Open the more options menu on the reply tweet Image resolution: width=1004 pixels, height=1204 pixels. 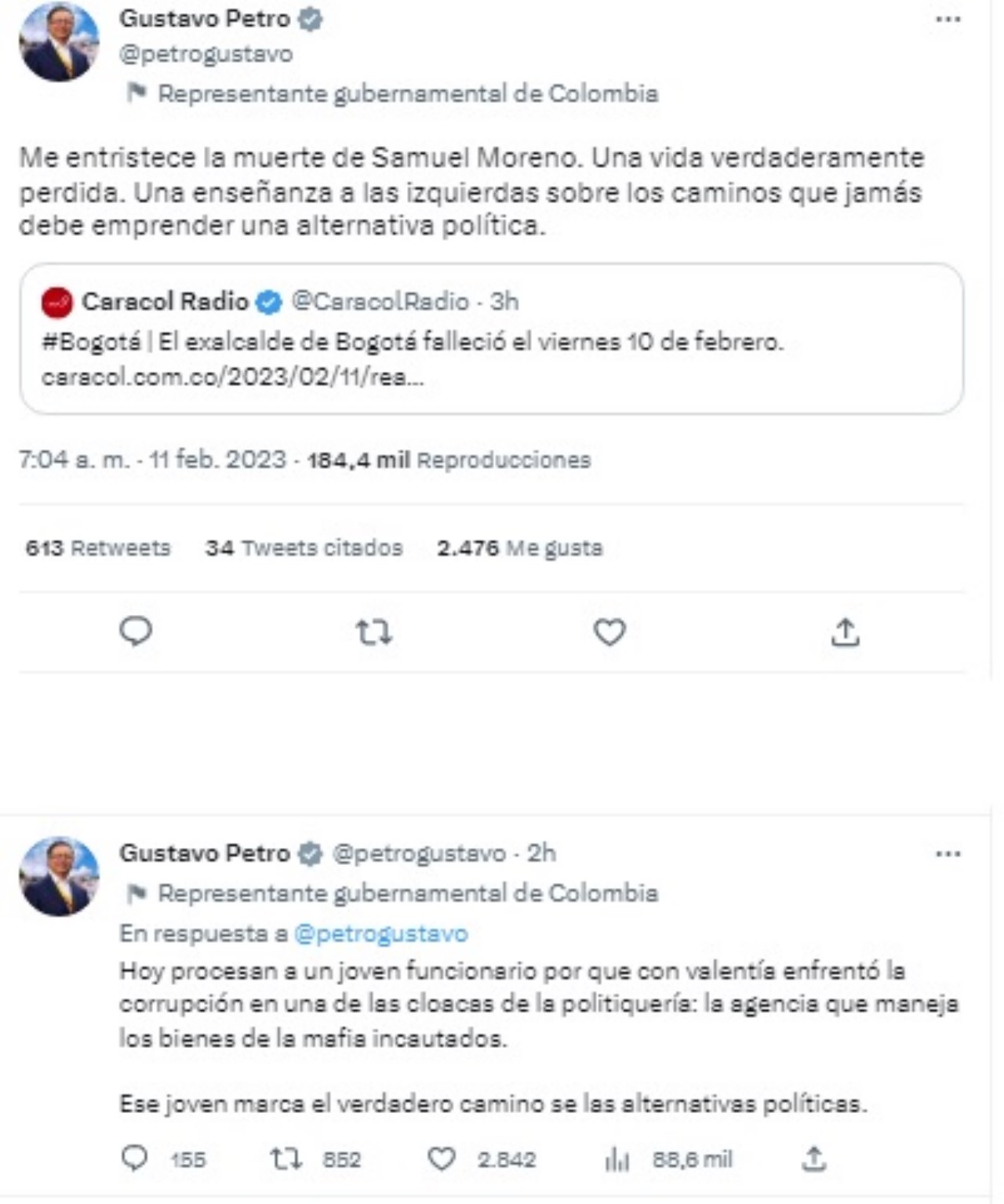[x=948, y=854]
